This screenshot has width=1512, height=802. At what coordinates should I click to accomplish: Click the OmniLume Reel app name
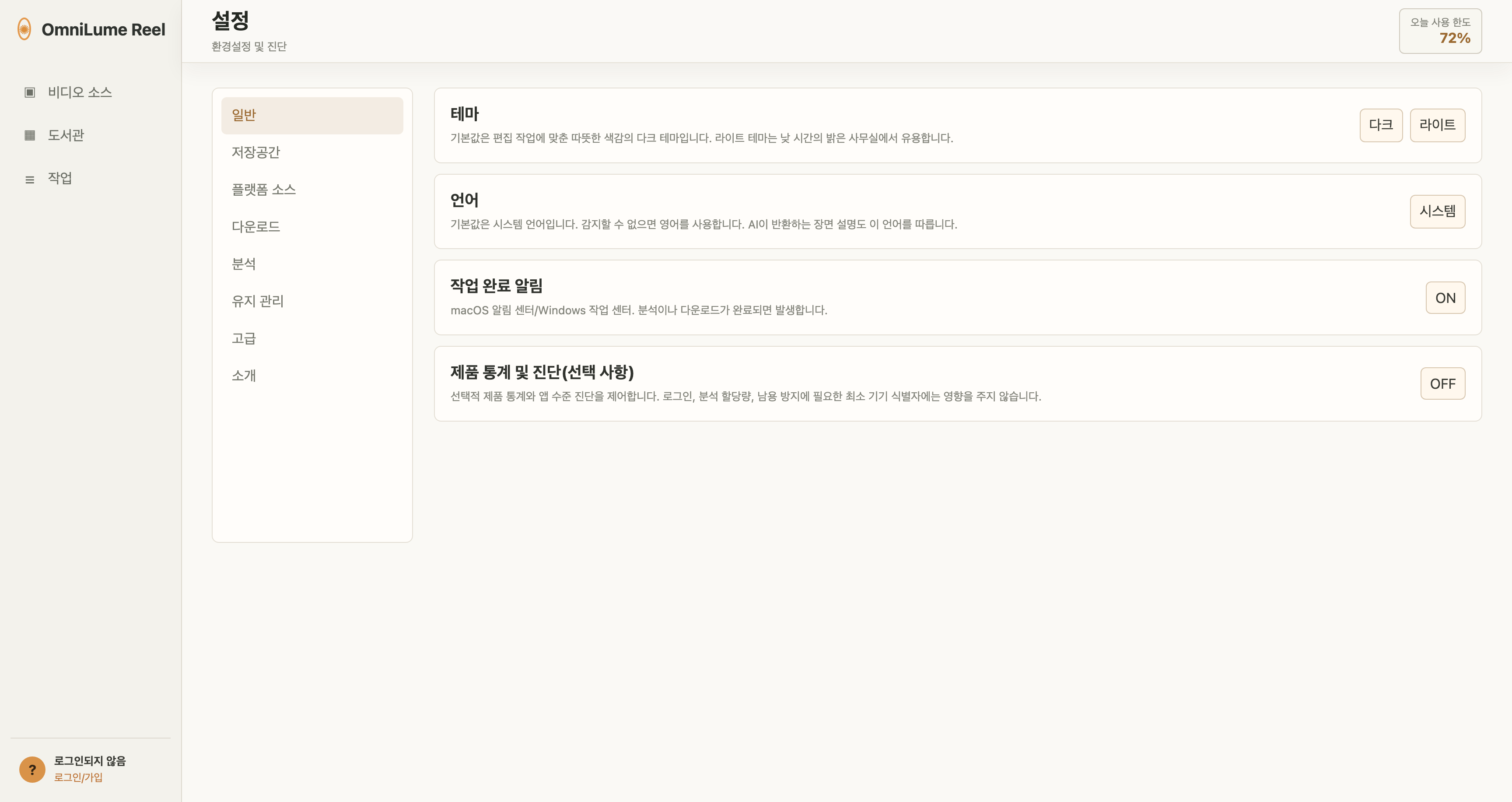pos(103,29)
